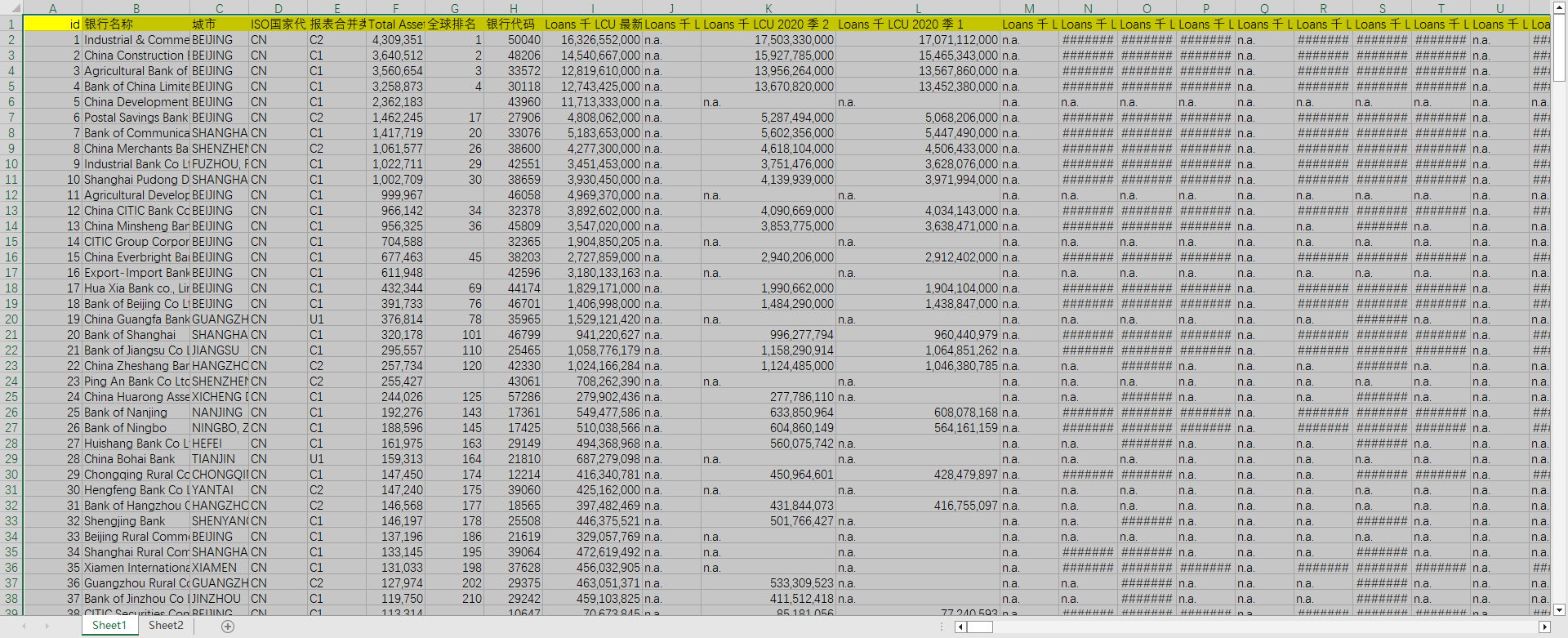Click the horizontal scrollbar left arrow

point(960,627)
